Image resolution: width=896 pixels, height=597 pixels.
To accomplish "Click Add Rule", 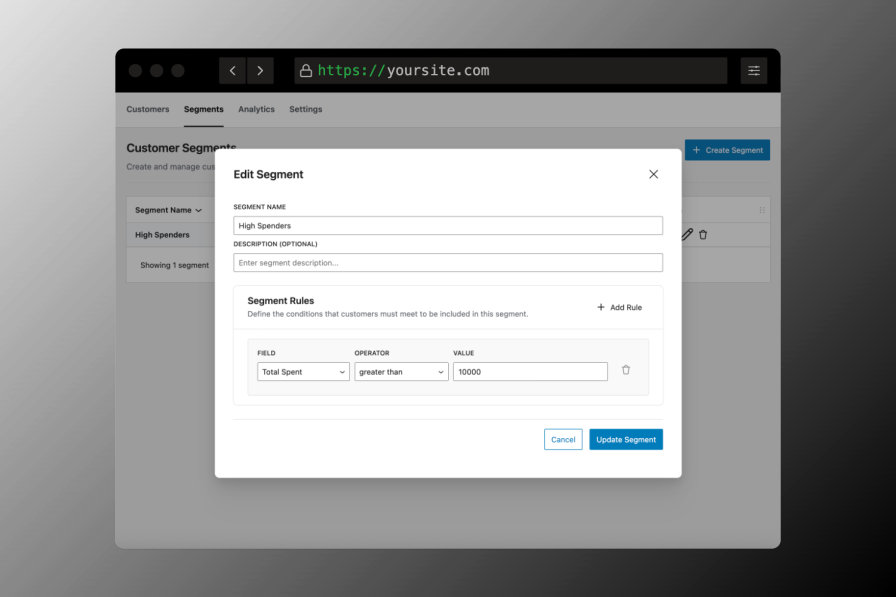I will pyautogui.click(x=619, y=307).
